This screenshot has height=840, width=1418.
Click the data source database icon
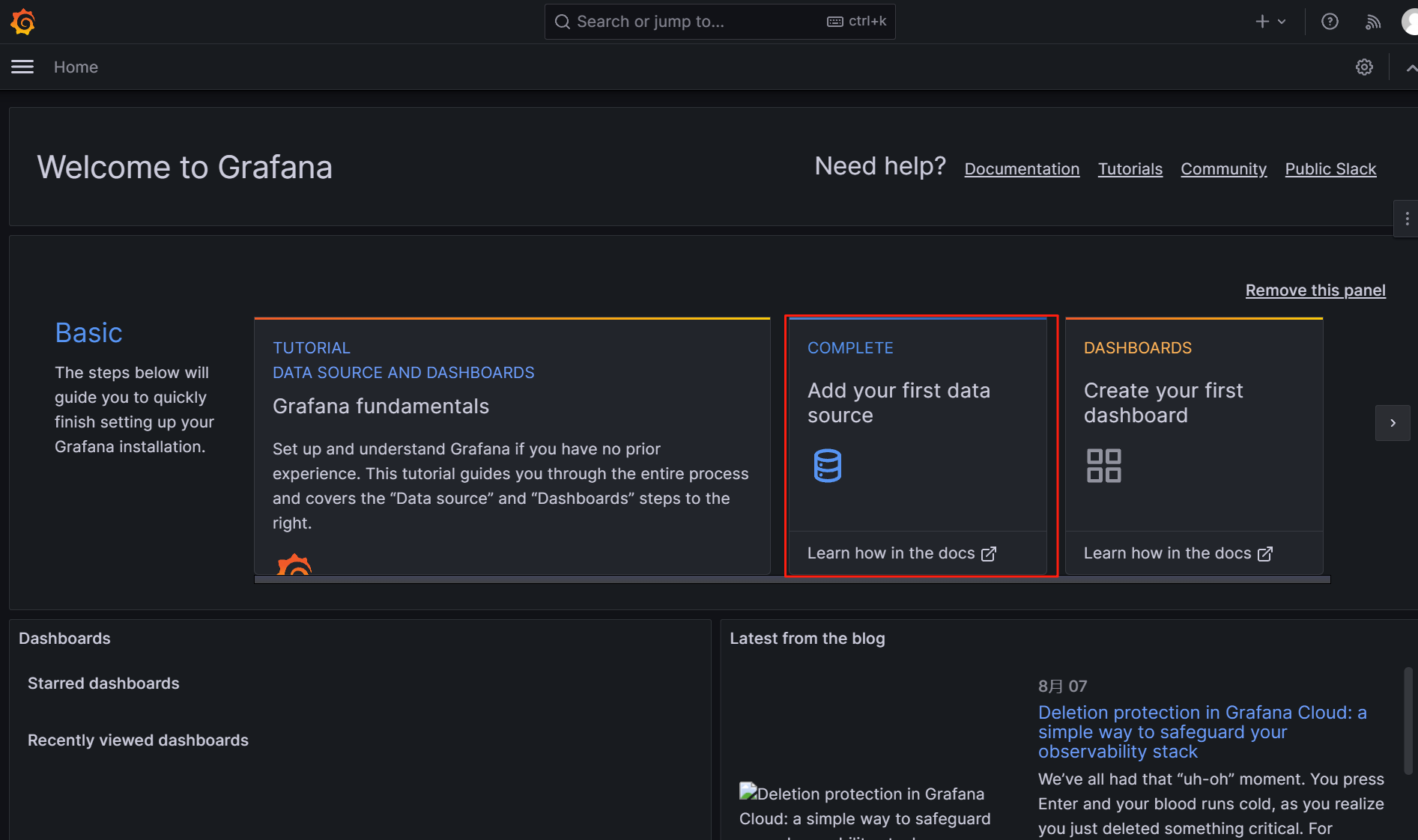pos(828,466)
